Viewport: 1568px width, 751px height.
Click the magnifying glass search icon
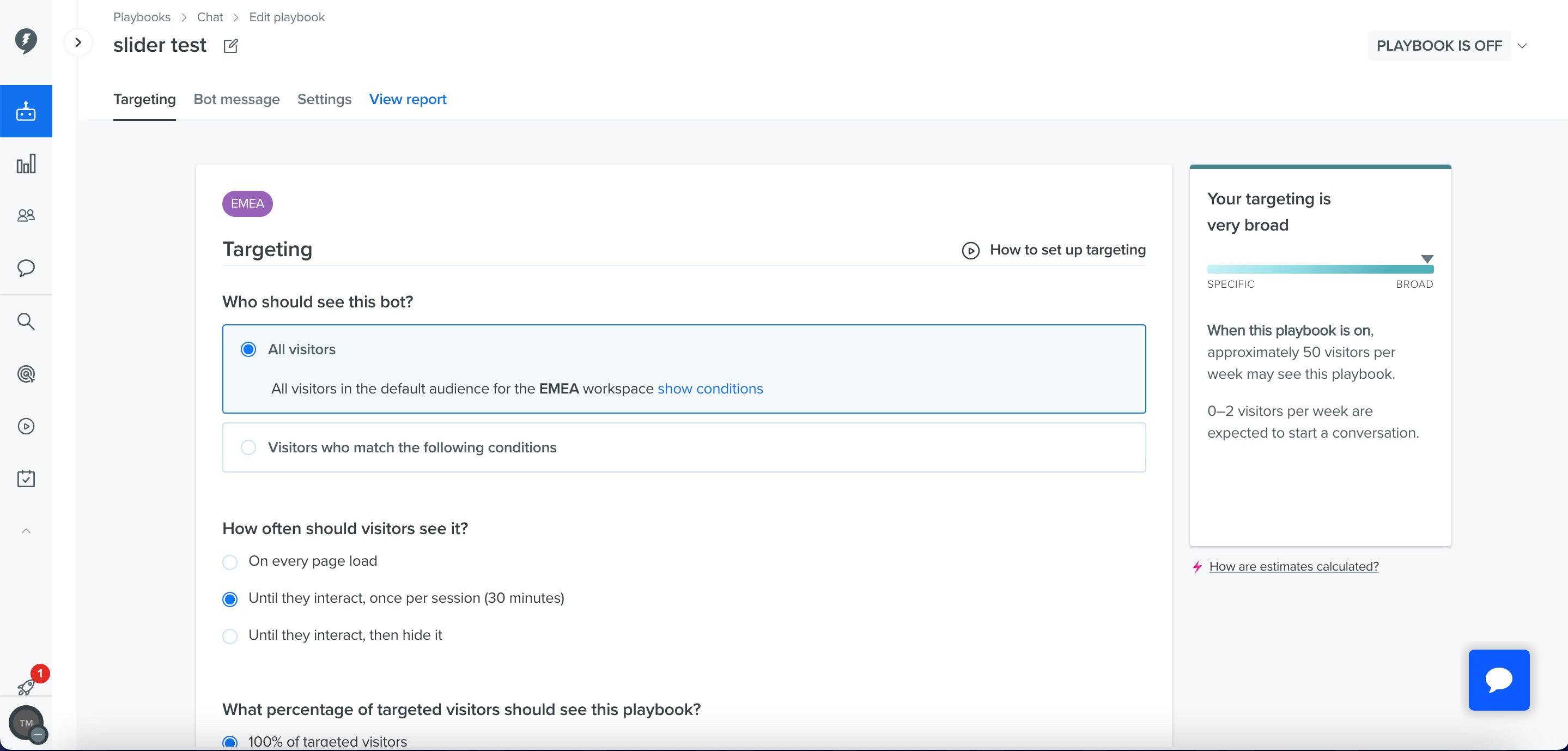(26, 321)
